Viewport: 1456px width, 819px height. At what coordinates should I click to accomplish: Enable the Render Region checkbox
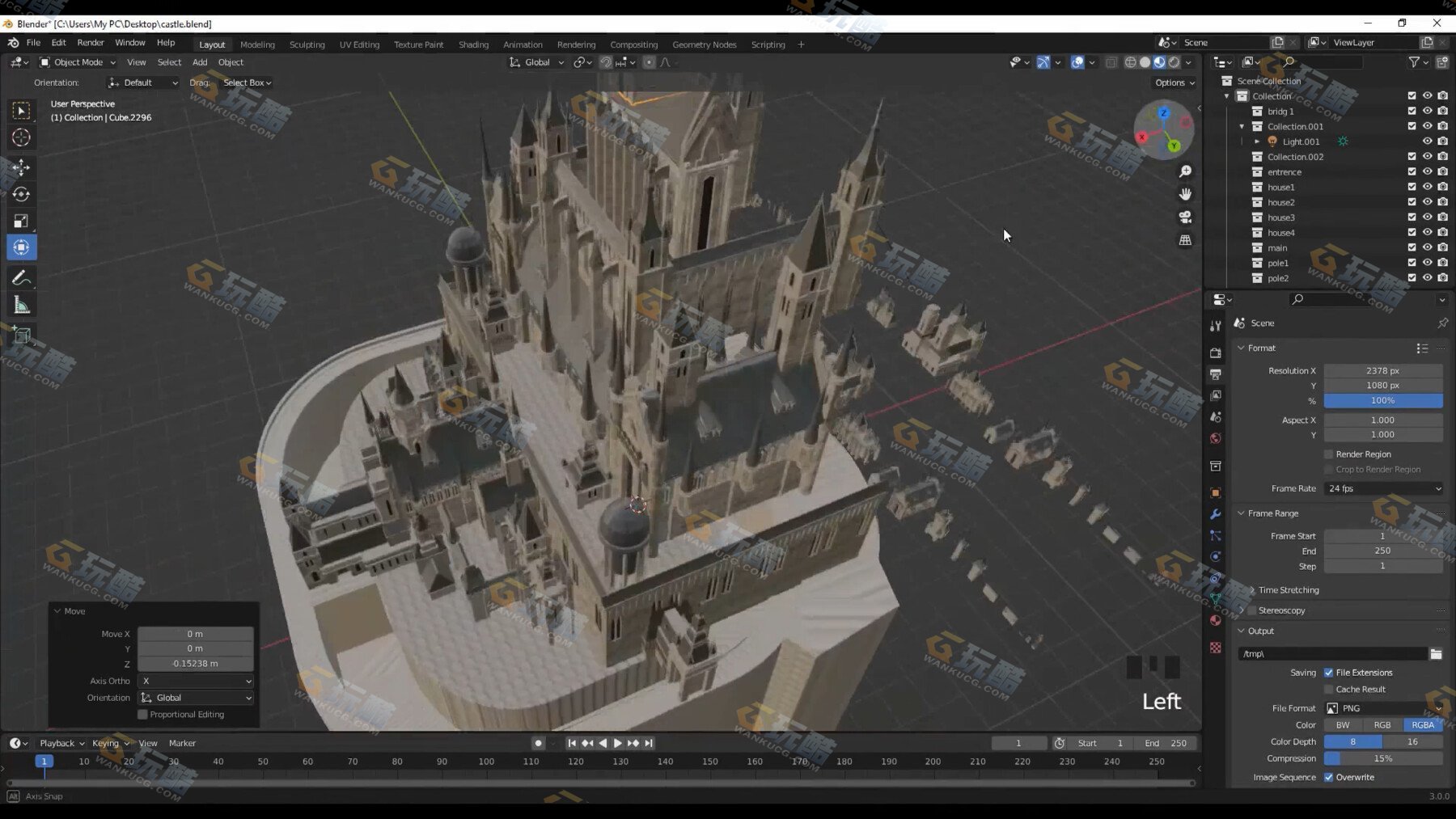coord(1328,454)
